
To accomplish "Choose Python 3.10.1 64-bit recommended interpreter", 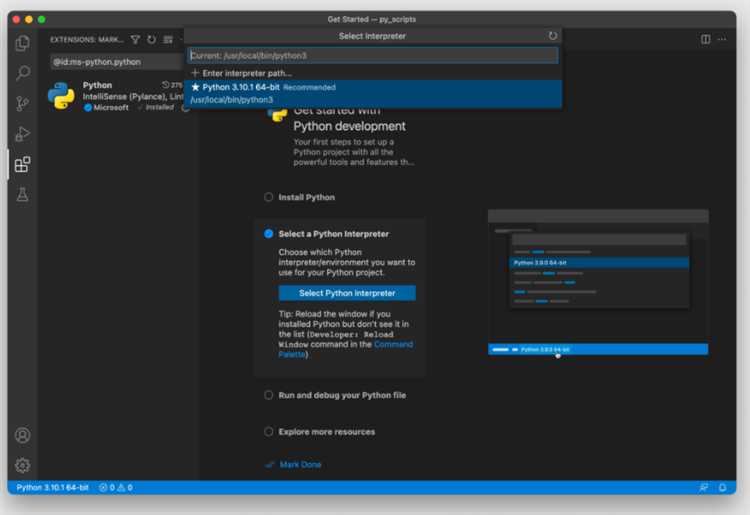I will 373,93.
